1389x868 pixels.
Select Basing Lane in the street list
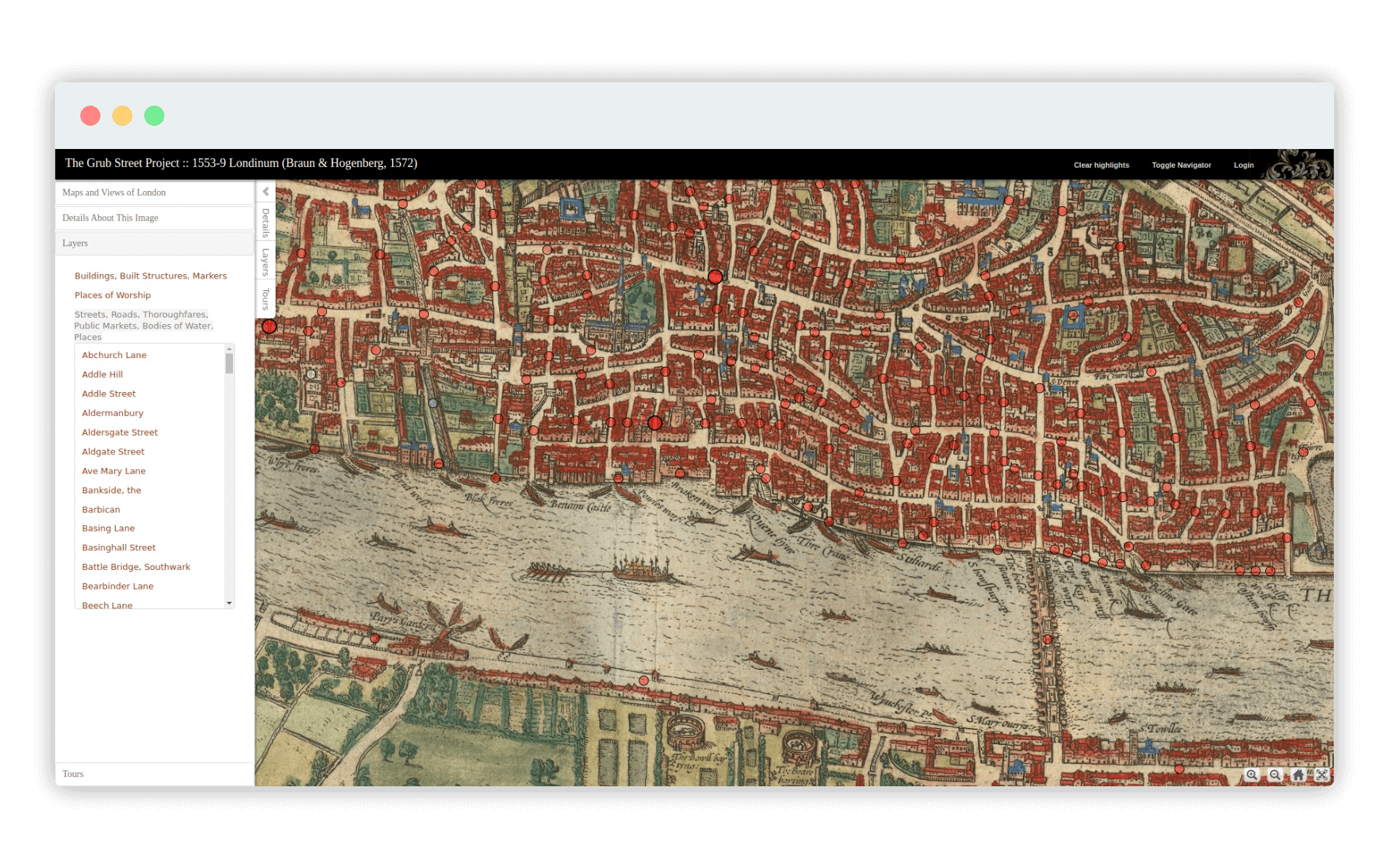tap(108, 529)
